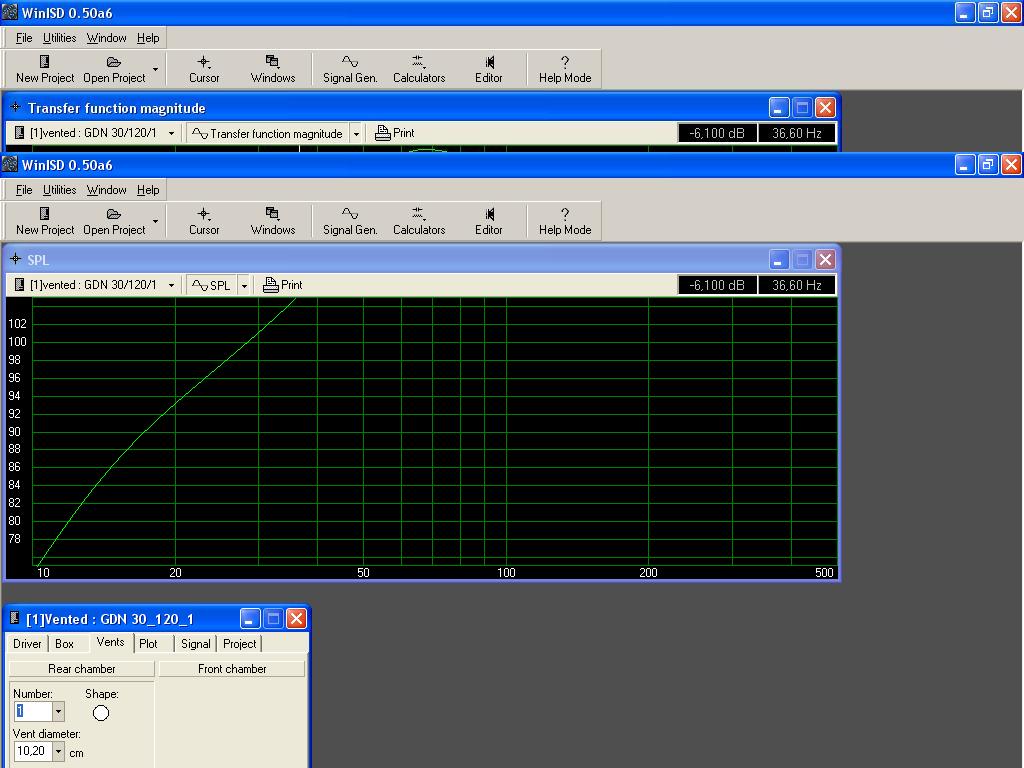Launch Signal Gen. from the lower toolbar

coord(350,220)
